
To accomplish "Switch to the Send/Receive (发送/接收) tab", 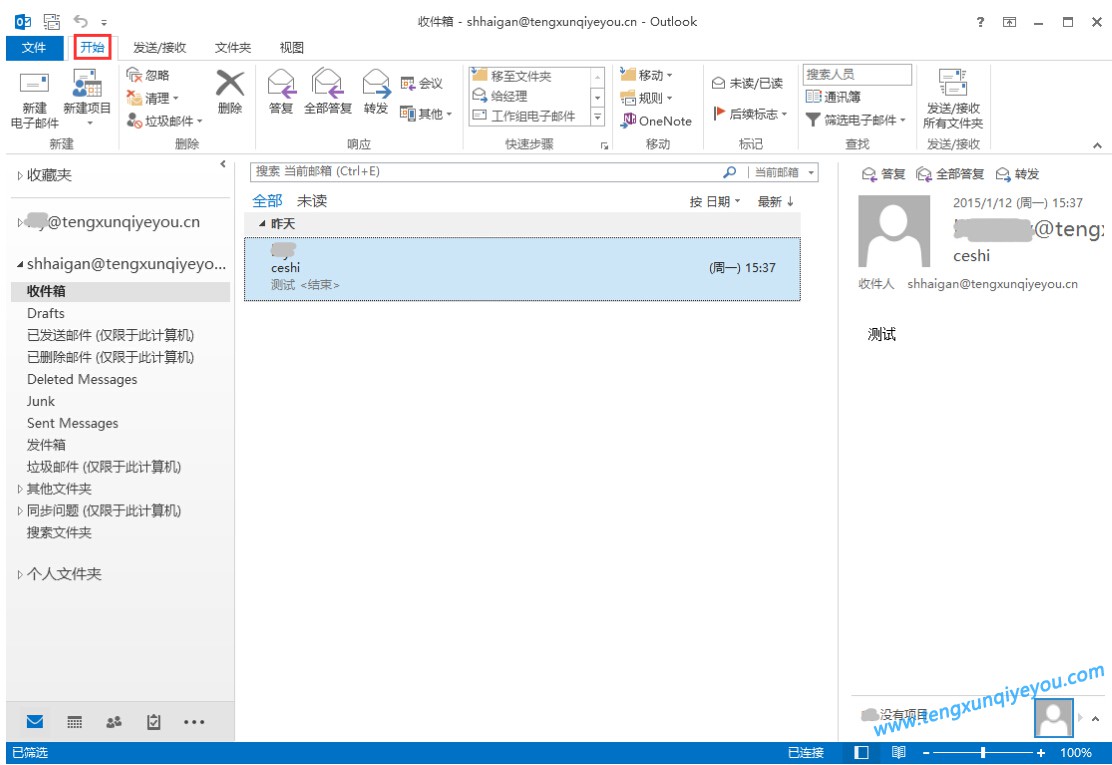I will pyautogui.click(x=160, y=48).
